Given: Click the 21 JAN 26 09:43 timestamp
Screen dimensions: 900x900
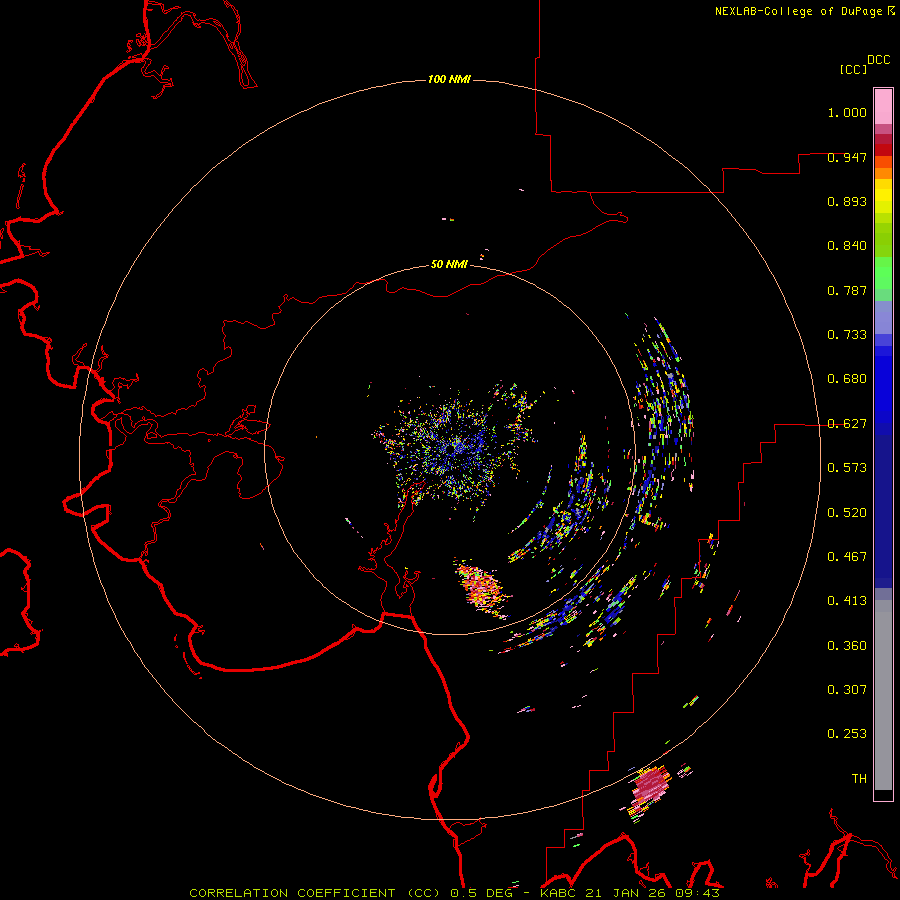Looking at the screenshot, I should 653,893.
